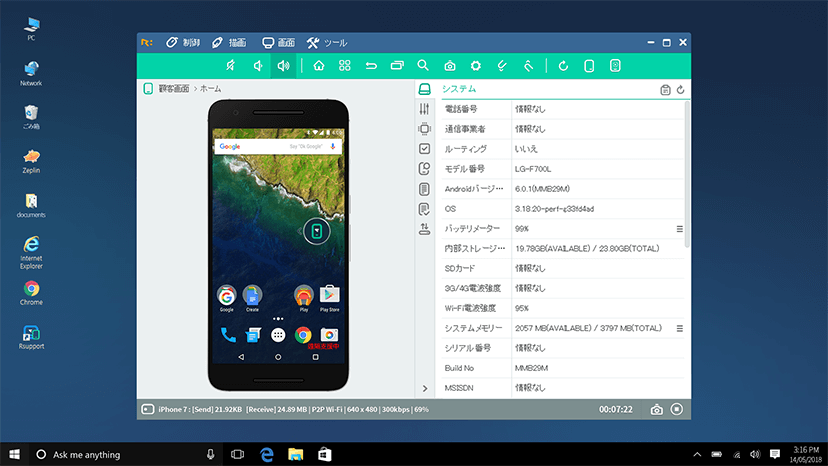Expand システムメモリー details menu icon
This screenshot has width=828, height=466.
(x=680, y=328)
